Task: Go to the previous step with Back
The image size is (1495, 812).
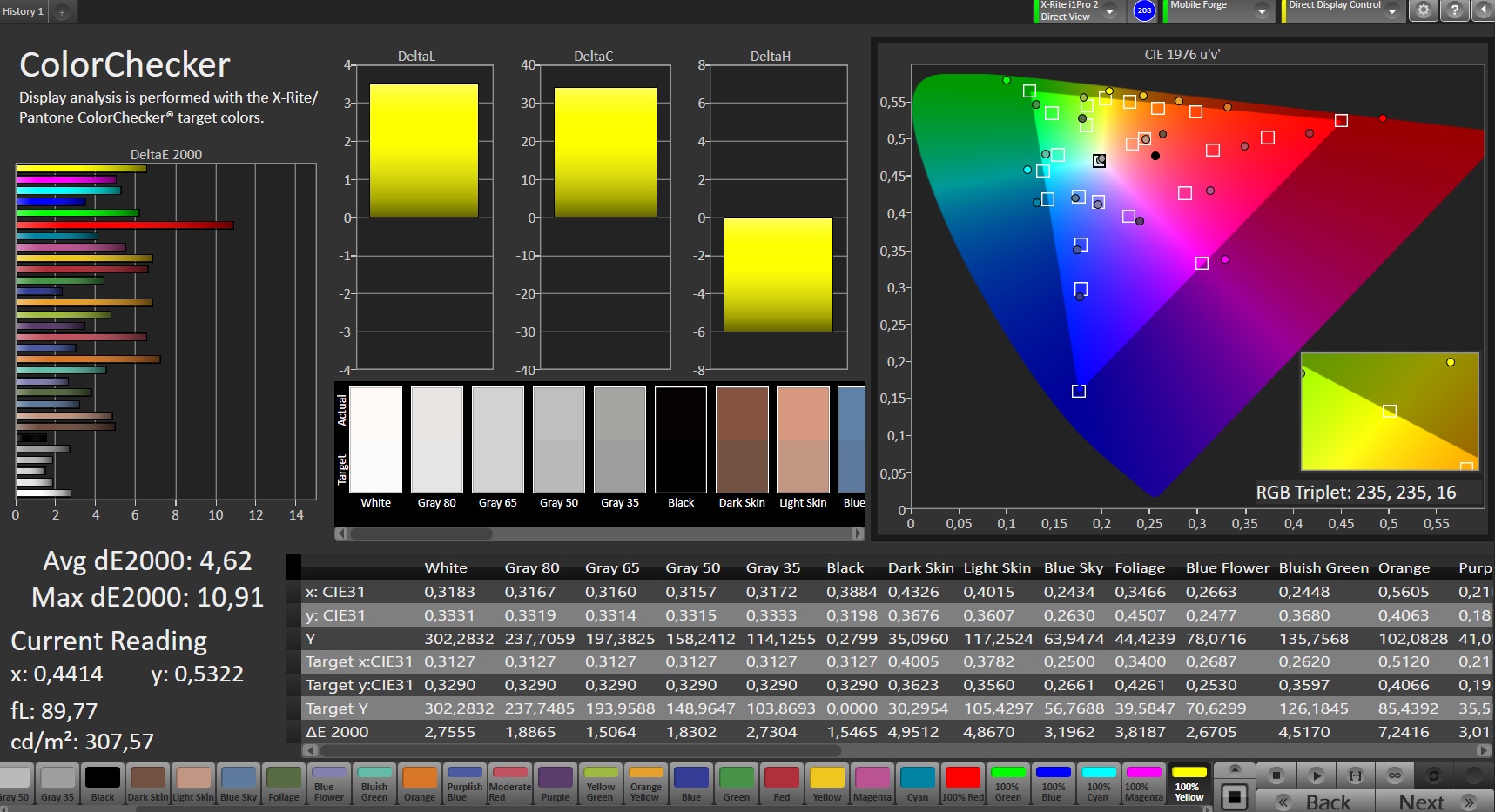Action: click(1316, 802)
